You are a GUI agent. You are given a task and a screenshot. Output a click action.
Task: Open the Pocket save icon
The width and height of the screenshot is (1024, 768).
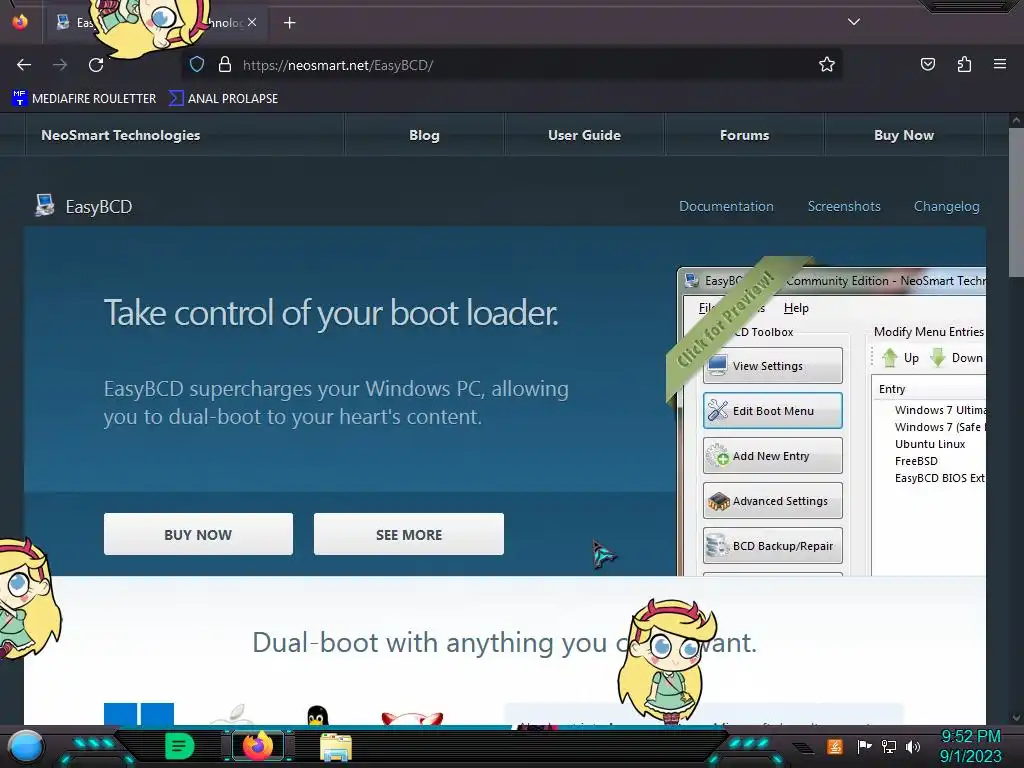coord(927,64)
